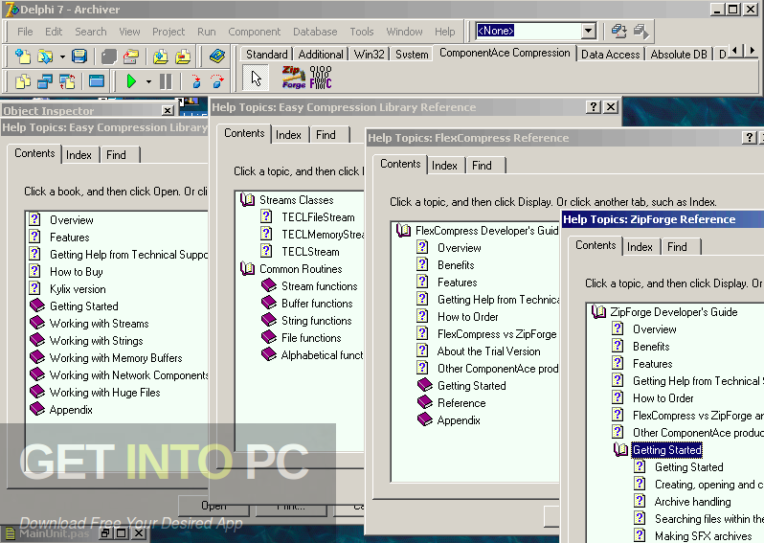The height and width of the screenshot is (543, 764).
Task: Open the Tools menu
Action: [362, 32]
